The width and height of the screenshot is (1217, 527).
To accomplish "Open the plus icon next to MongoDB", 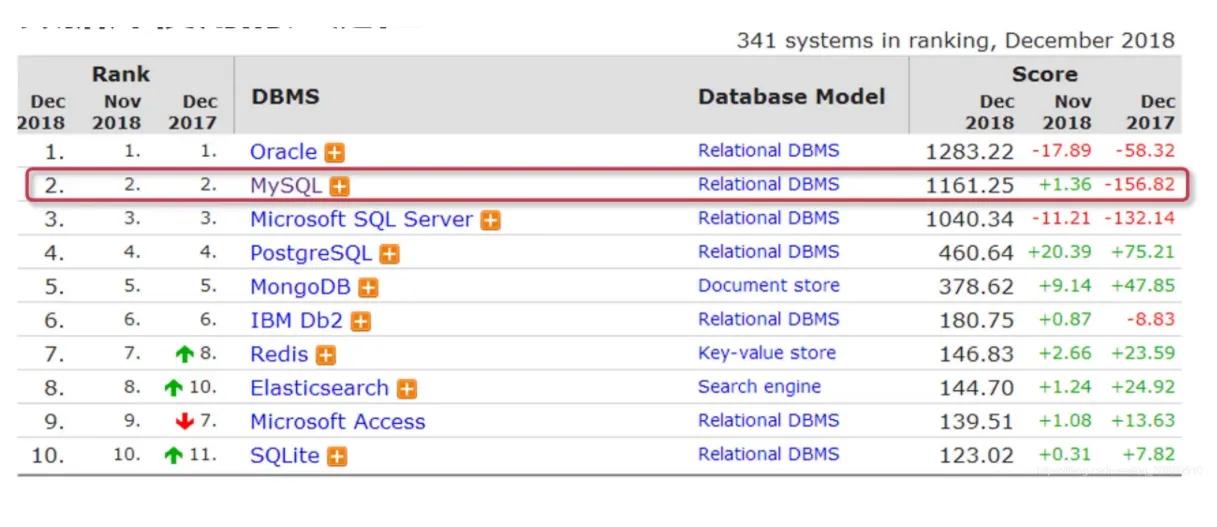I will [x=369, y=288].
